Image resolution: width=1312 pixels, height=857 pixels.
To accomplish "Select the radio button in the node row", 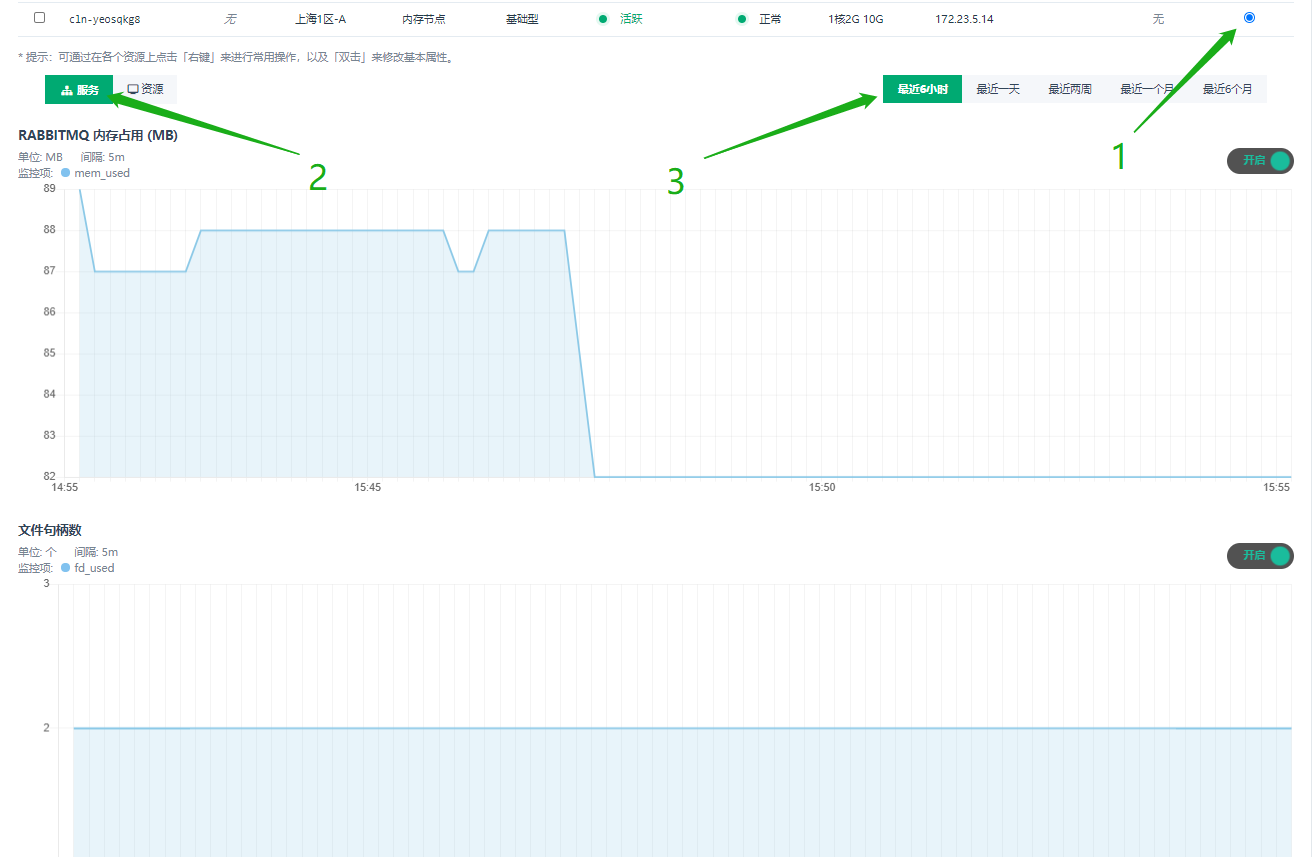I will tap(1249, 17).
